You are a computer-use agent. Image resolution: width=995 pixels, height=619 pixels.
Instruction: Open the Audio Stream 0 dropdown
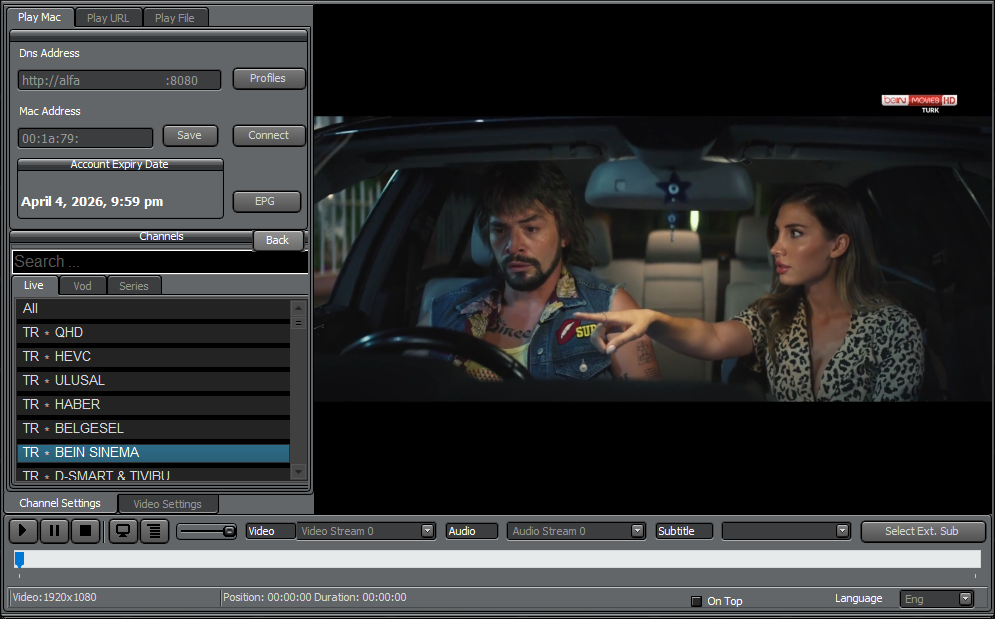point(637,531)
